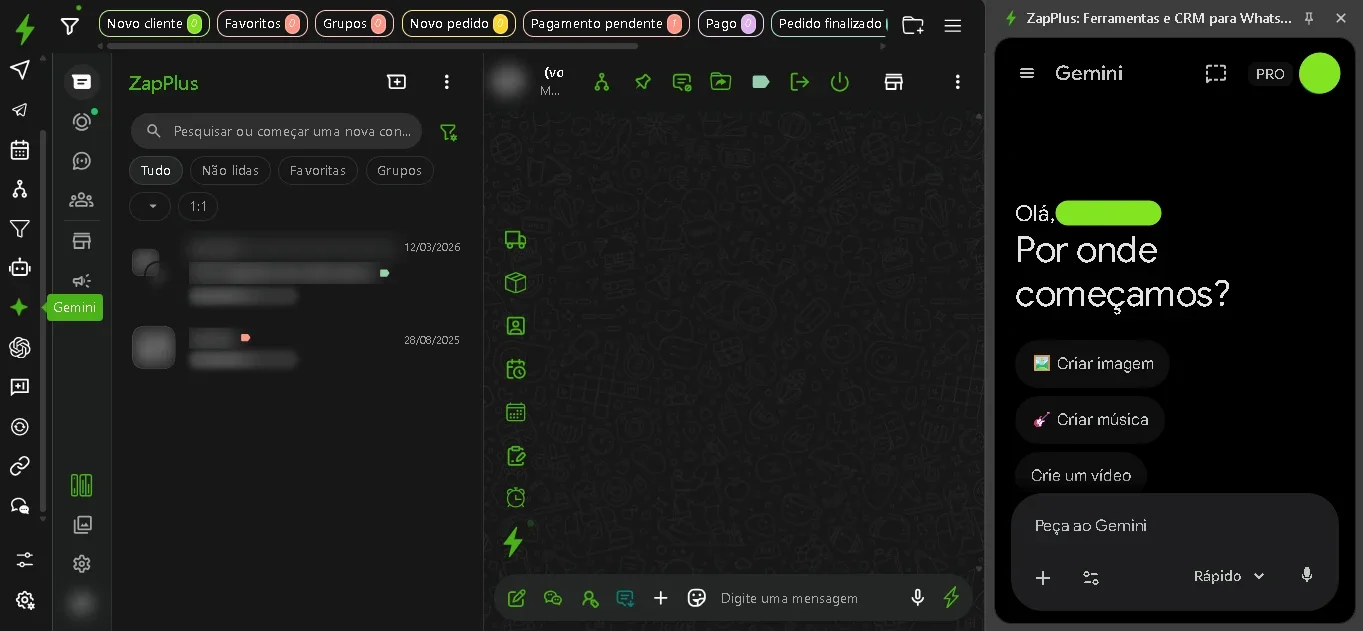Viewport: 1363px width, 631px height.
Task: Click the flow tree icon in chat header
Action: click(x=602, y=82)
